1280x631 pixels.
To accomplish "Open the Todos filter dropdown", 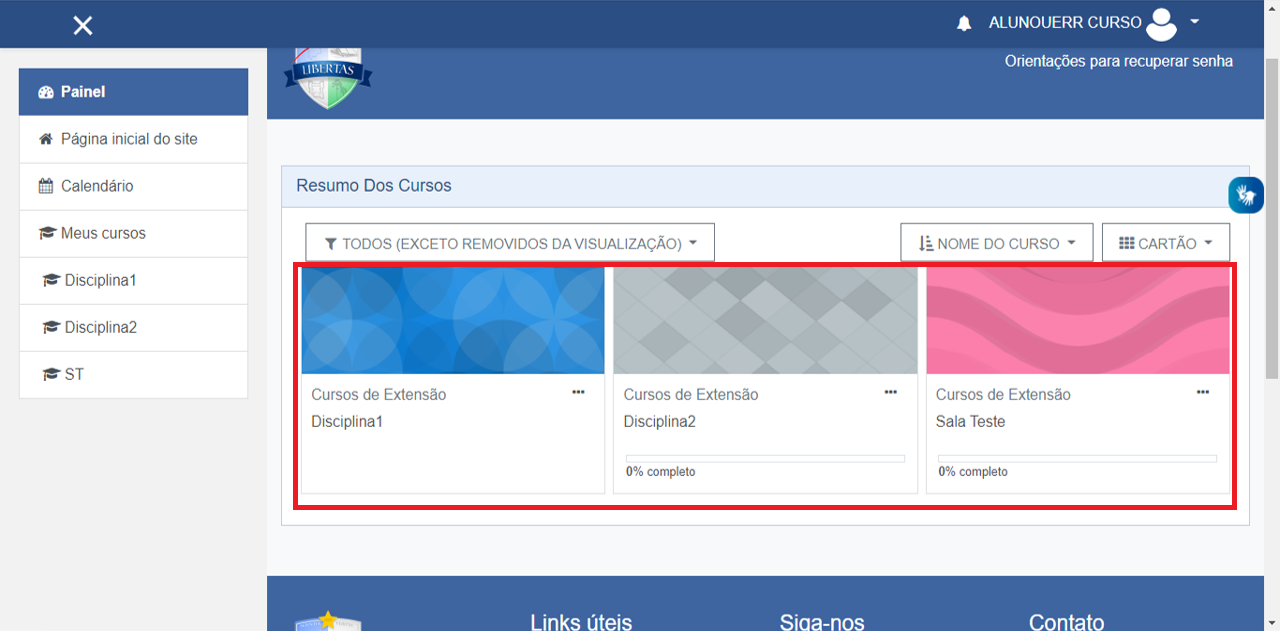I will coord(510,243).
